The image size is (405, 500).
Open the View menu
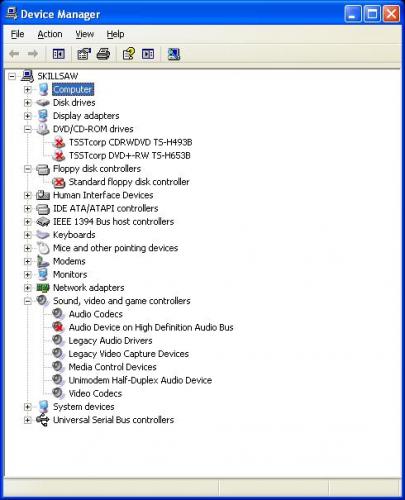click(85, 34)
